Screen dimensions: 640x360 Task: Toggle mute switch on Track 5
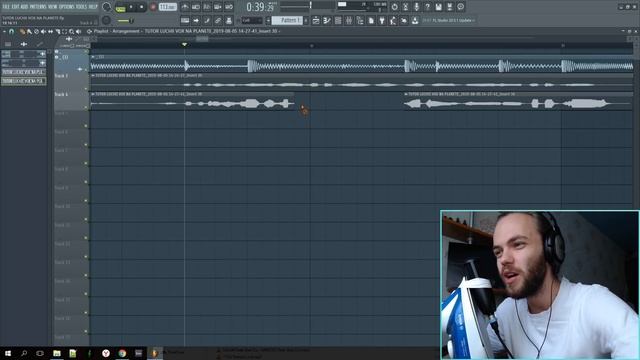coord(86,126)
